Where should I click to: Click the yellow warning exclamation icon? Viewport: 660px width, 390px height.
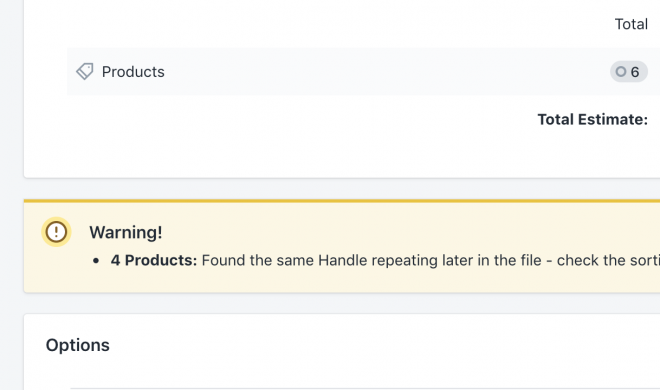click(56, 232)
